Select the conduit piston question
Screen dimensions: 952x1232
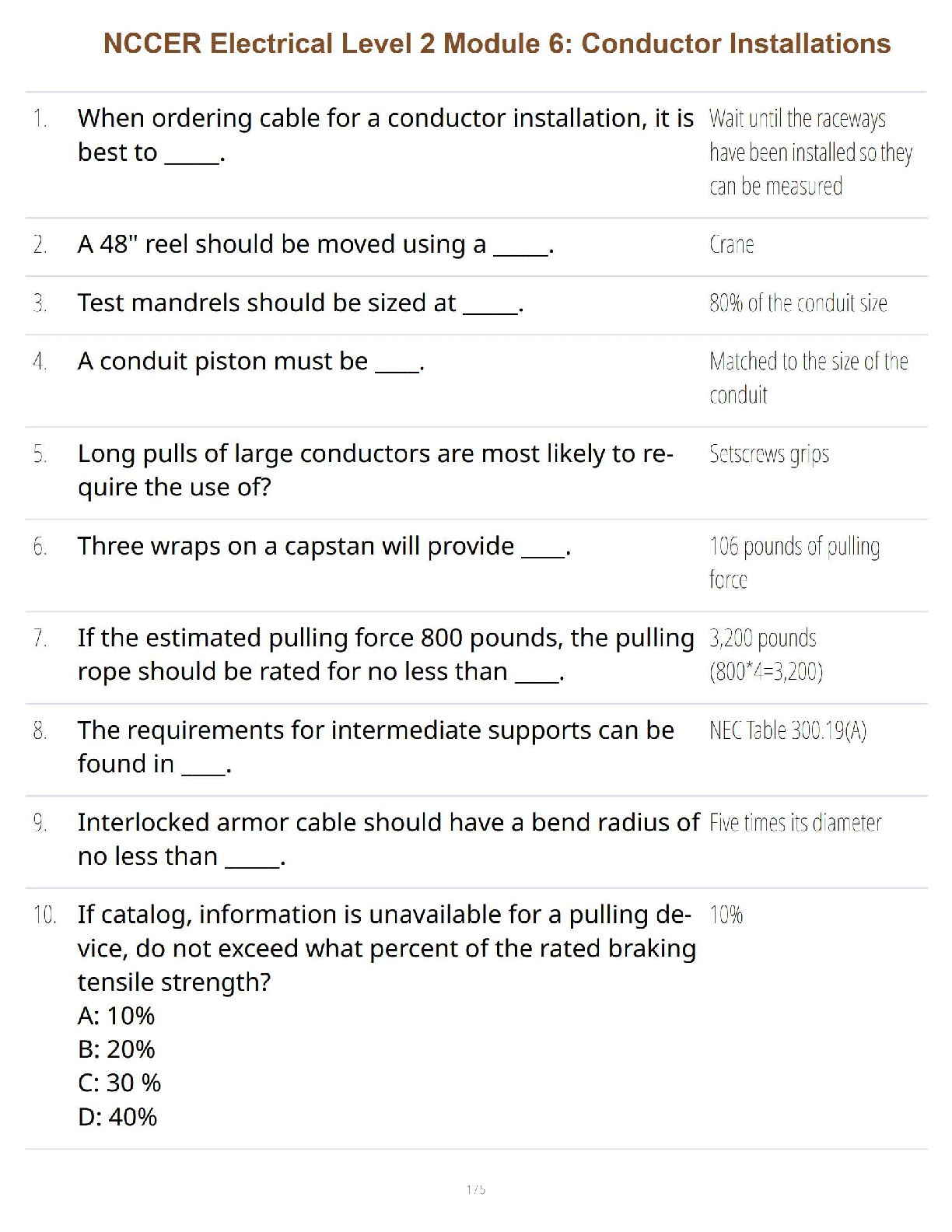click(x=250, y=362)
